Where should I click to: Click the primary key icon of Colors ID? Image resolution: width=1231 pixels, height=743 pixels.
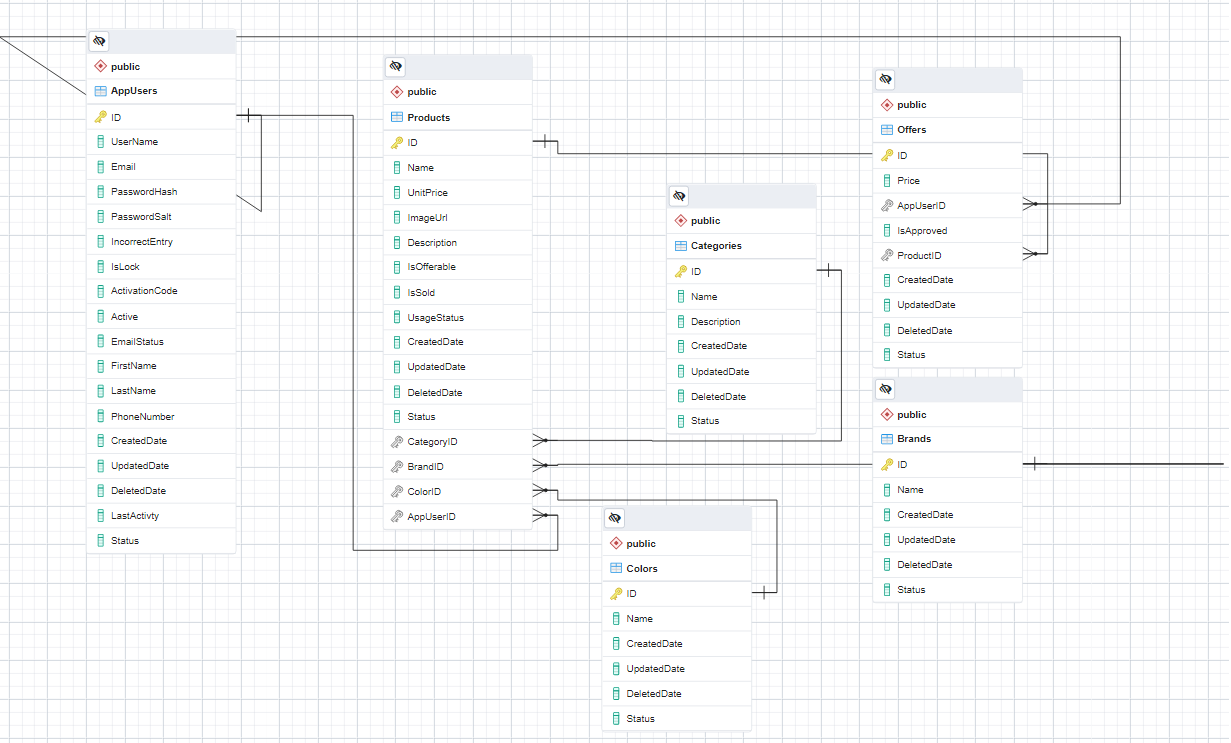pyautogui.click(x=616, y=593)
